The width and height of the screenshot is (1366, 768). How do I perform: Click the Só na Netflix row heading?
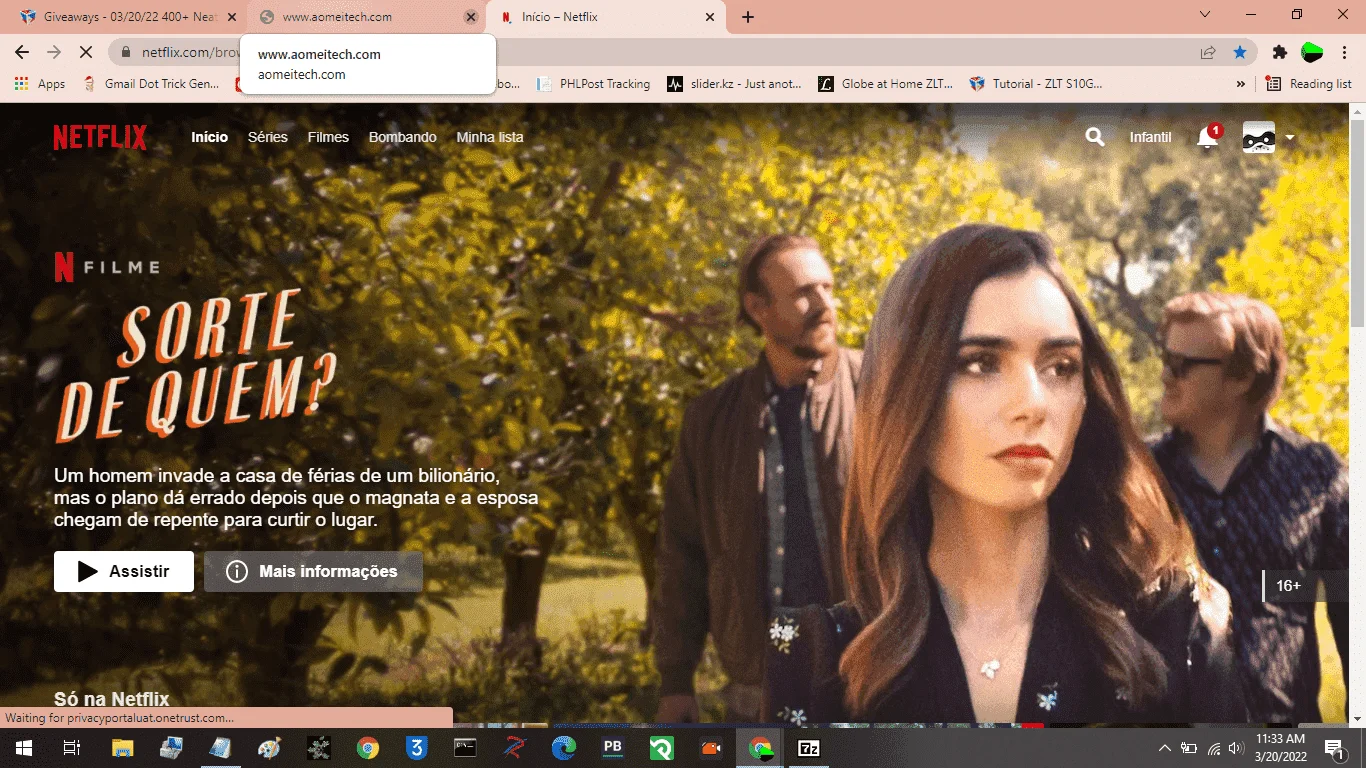pyautogui.click(x=112, y=699)
